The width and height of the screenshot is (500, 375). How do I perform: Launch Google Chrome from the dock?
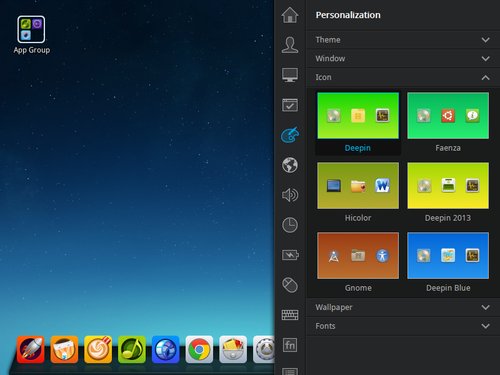(x=199, y=349)
